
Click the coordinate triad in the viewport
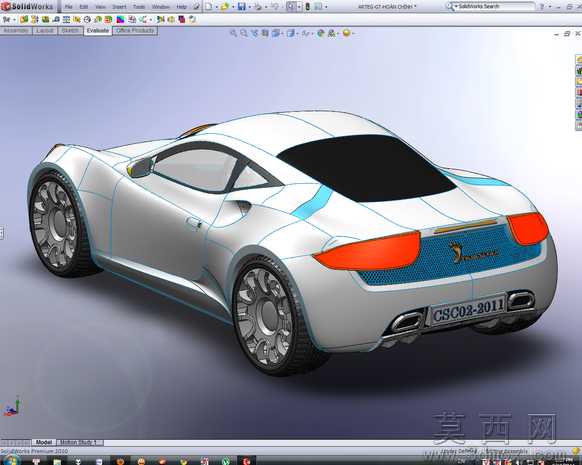pyautogui.click(x=12, y=406)
